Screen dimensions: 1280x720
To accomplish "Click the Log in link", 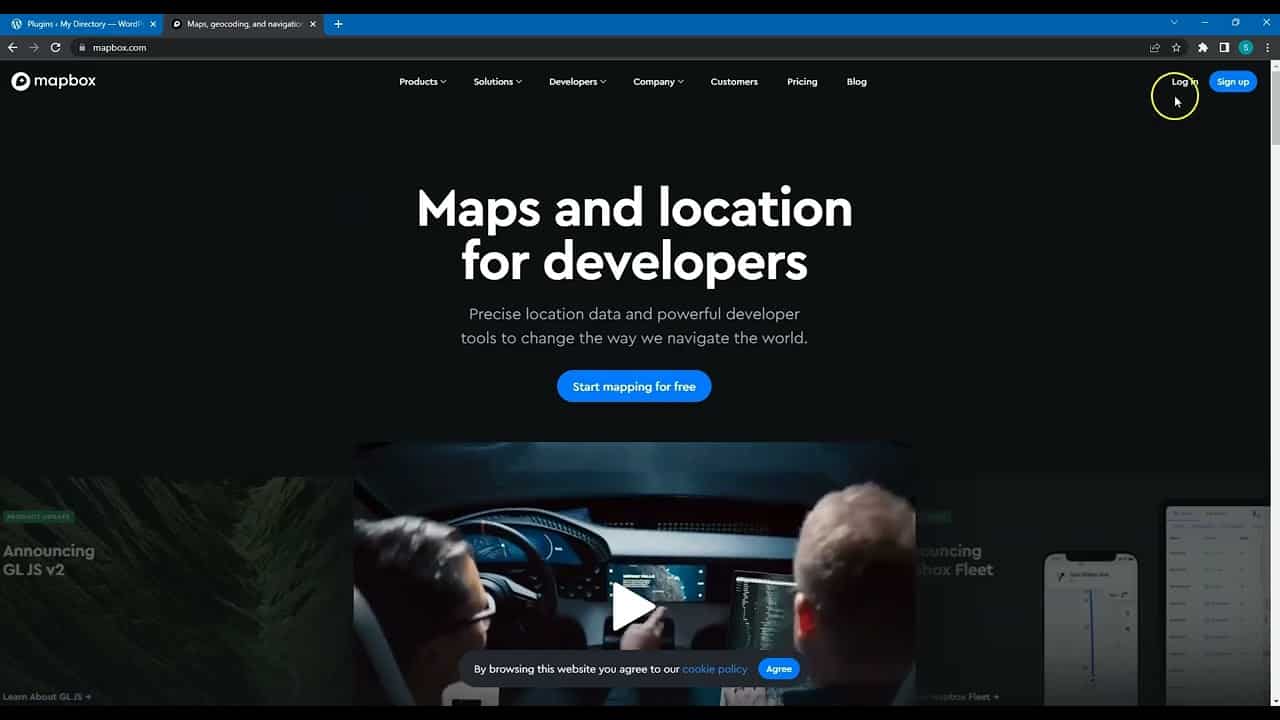I will point(1184,82).
